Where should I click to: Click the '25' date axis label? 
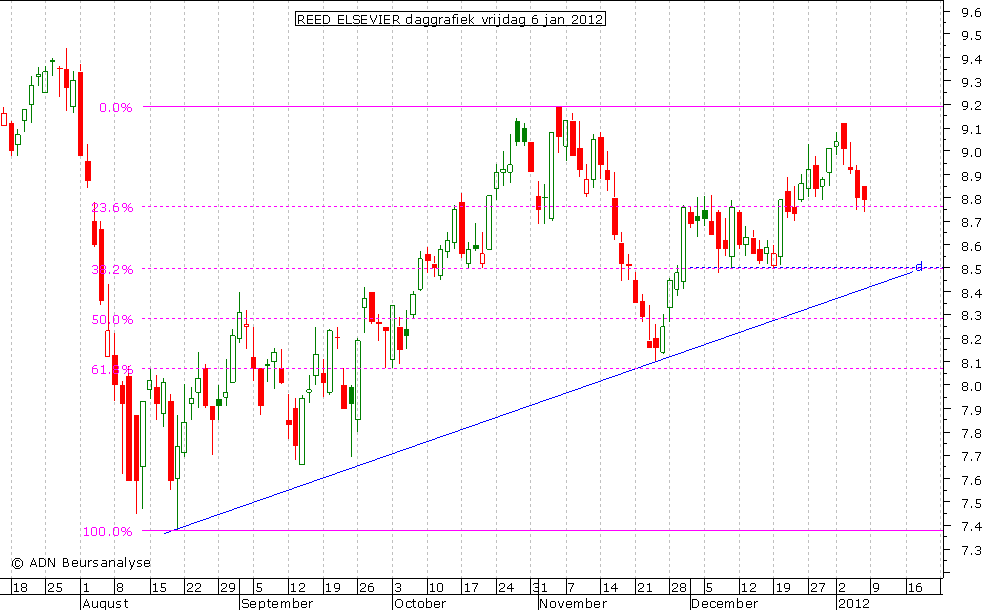point(55,588)
